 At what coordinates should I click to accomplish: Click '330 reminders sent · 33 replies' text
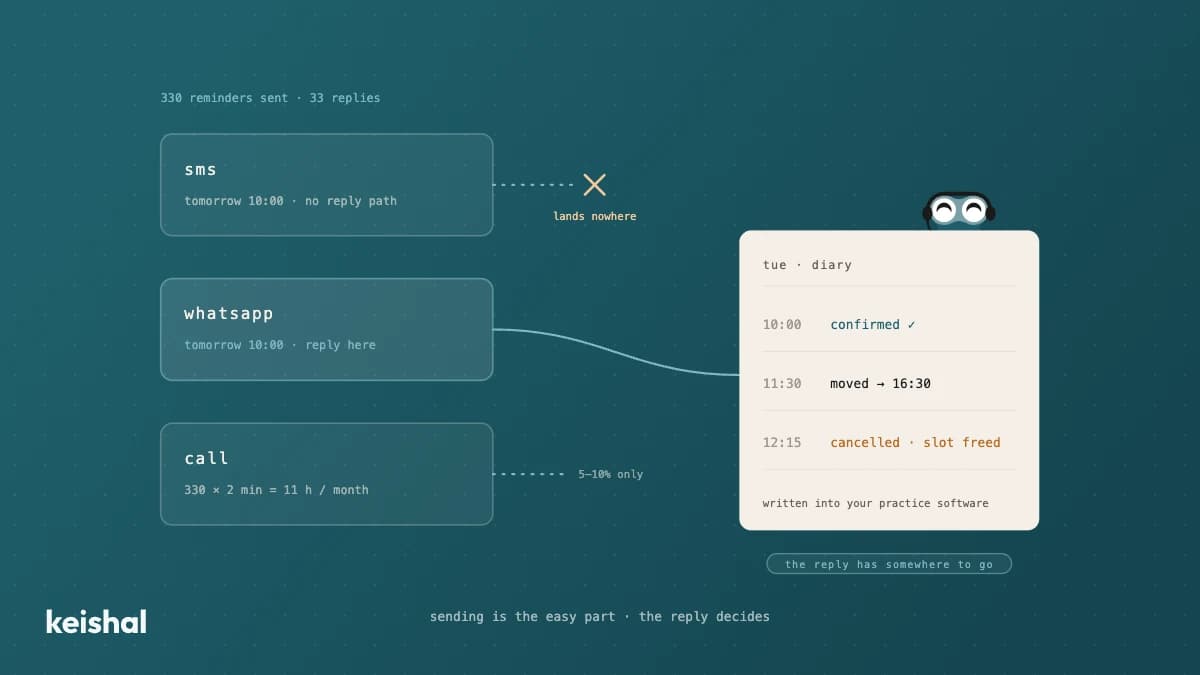[x=270, y=98]
